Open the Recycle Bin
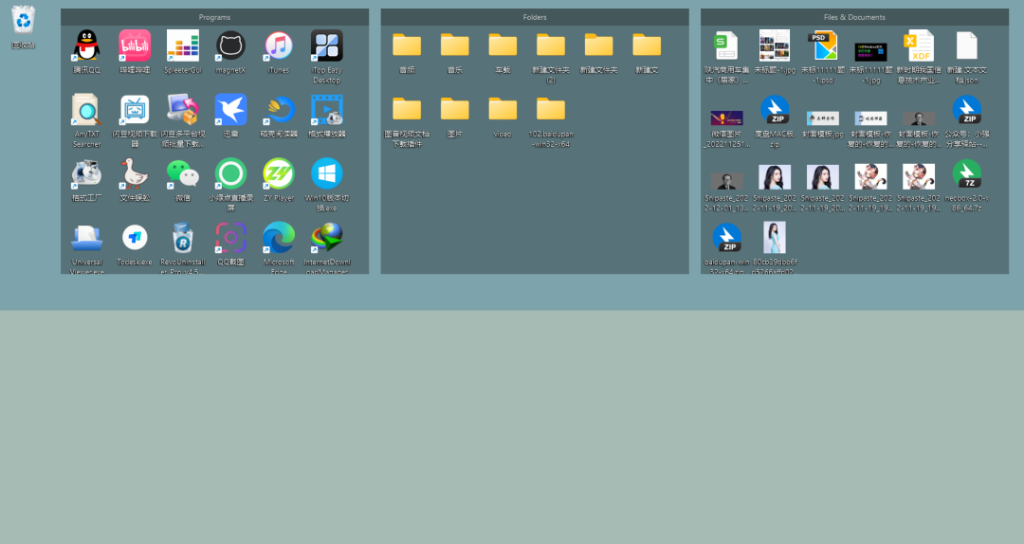This screenshot has height=544, width=1024. [23, 20]
